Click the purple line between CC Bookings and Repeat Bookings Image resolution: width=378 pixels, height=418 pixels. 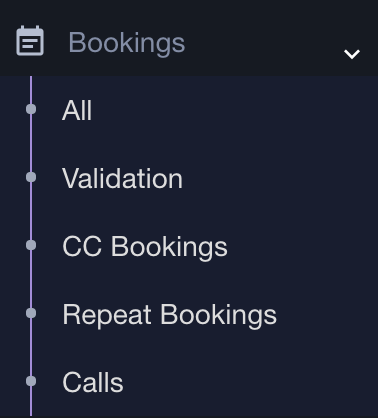(x=31, y=279)
